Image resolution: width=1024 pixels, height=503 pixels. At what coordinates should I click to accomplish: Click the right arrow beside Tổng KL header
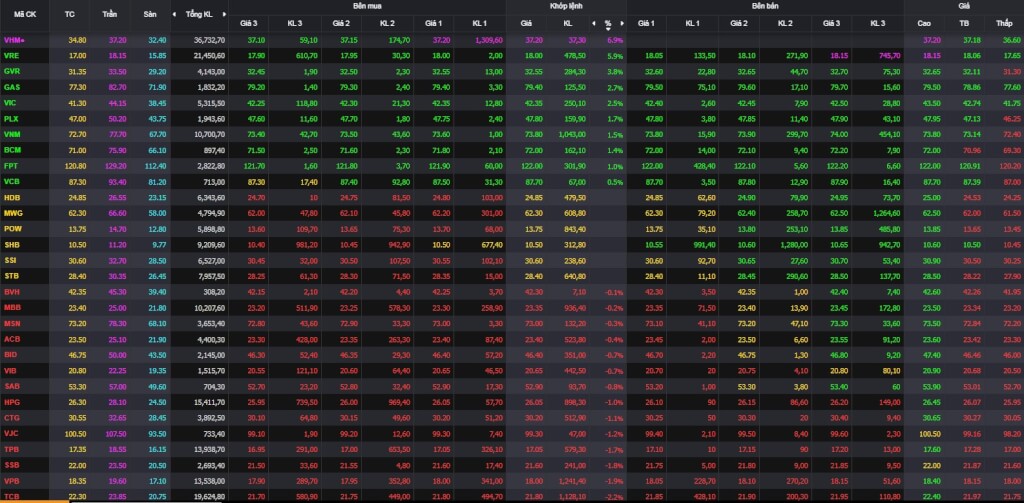point(224,14)
